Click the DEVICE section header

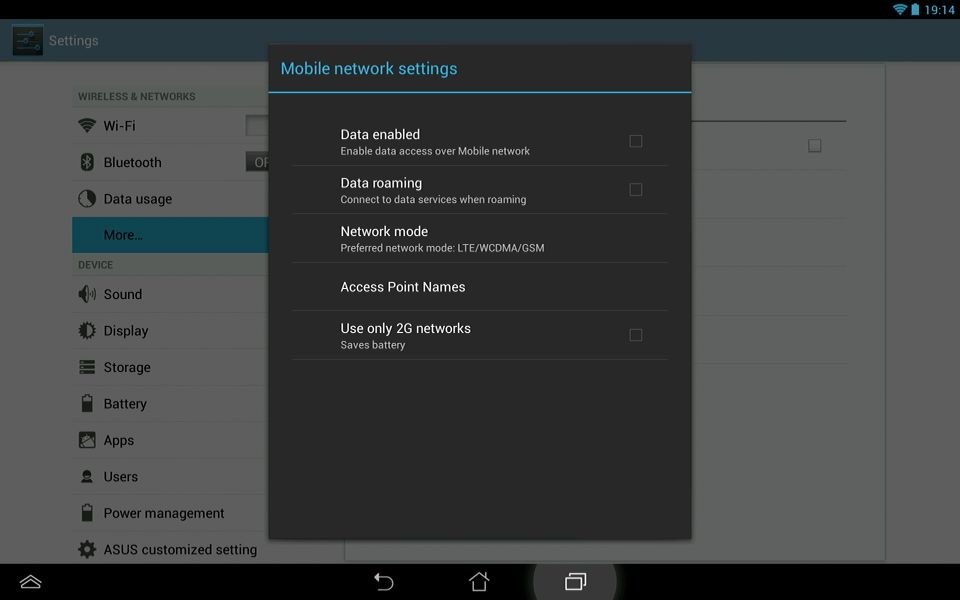click(x=96, y=265)
